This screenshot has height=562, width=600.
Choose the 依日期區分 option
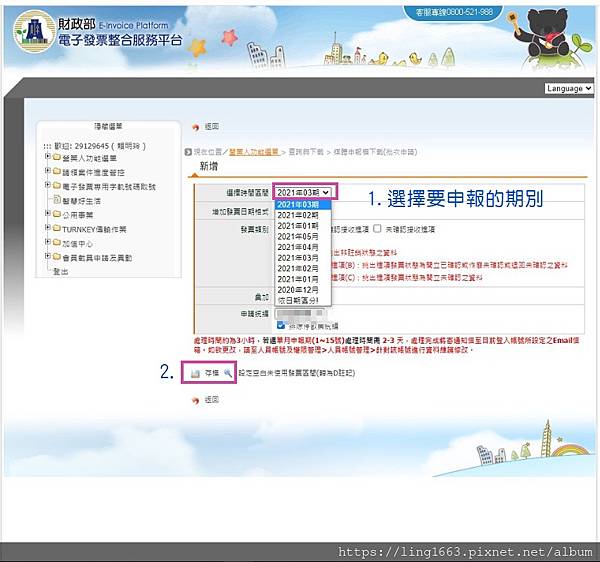(x=303, y=301)
